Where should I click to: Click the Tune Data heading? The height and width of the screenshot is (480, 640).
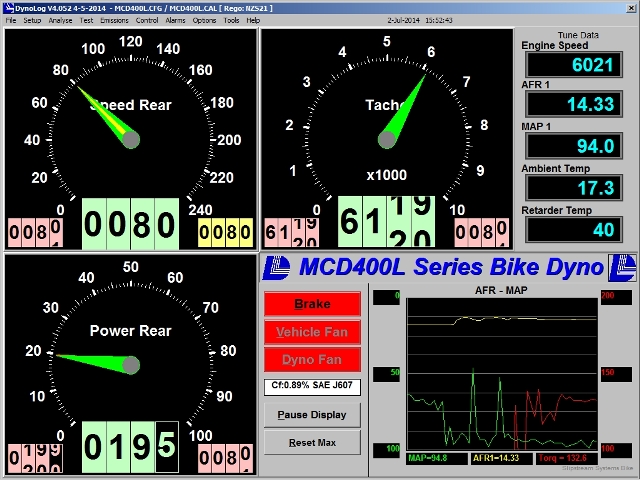click(x=578, y=35)
